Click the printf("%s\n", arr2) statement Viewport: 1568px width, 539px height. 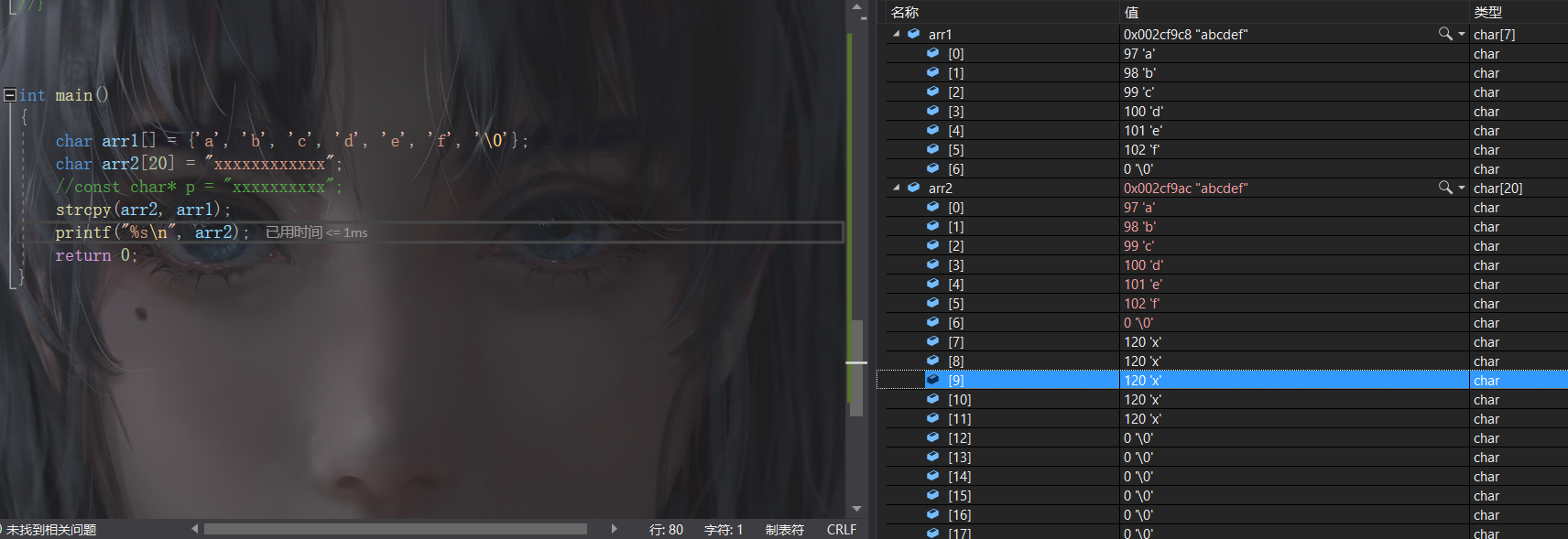[152, 232]
